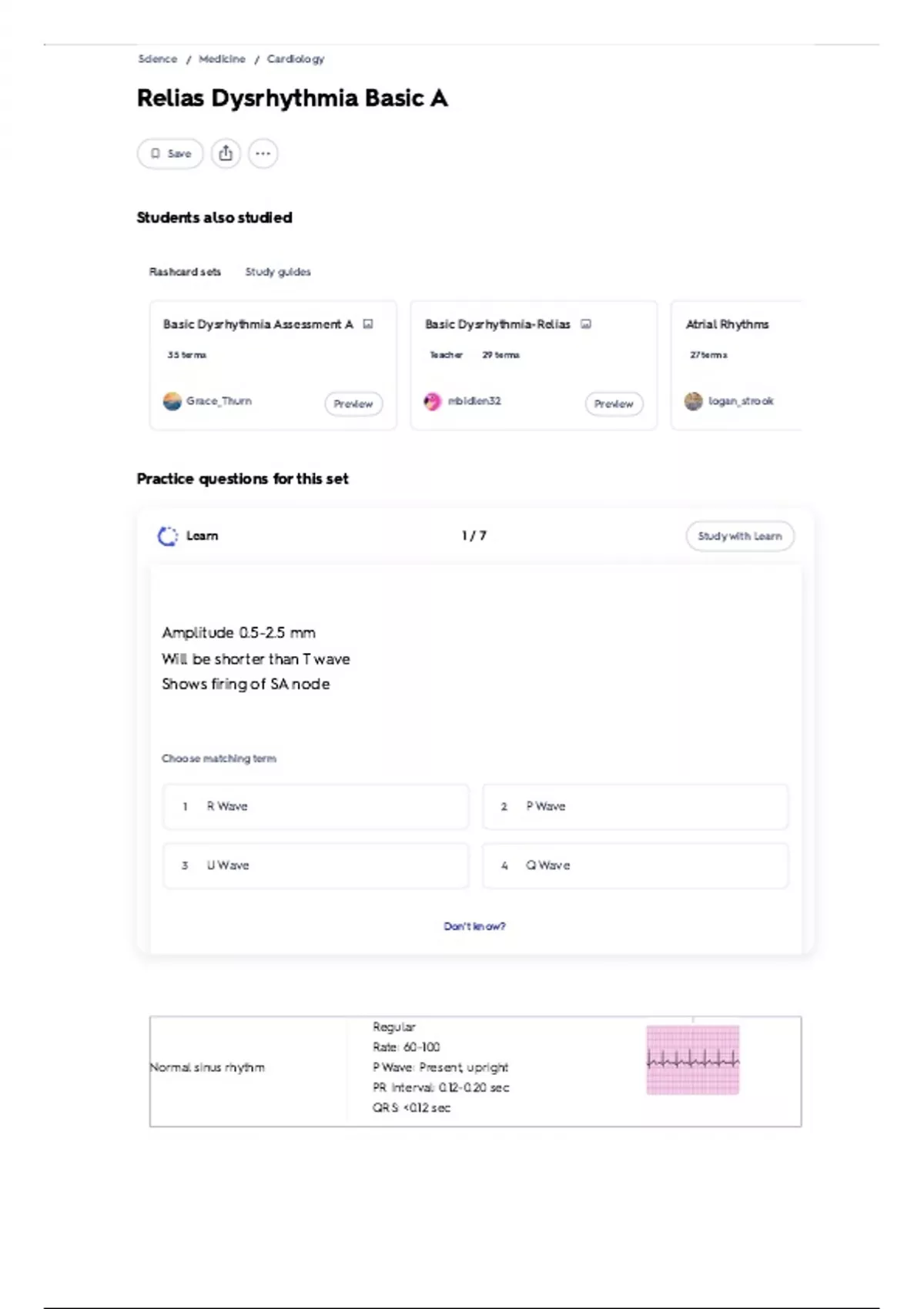Preview the Basic Dysrhythmia Assessment A set
The height and width of the screenshot is (1309, 924).
click(353, 403)
